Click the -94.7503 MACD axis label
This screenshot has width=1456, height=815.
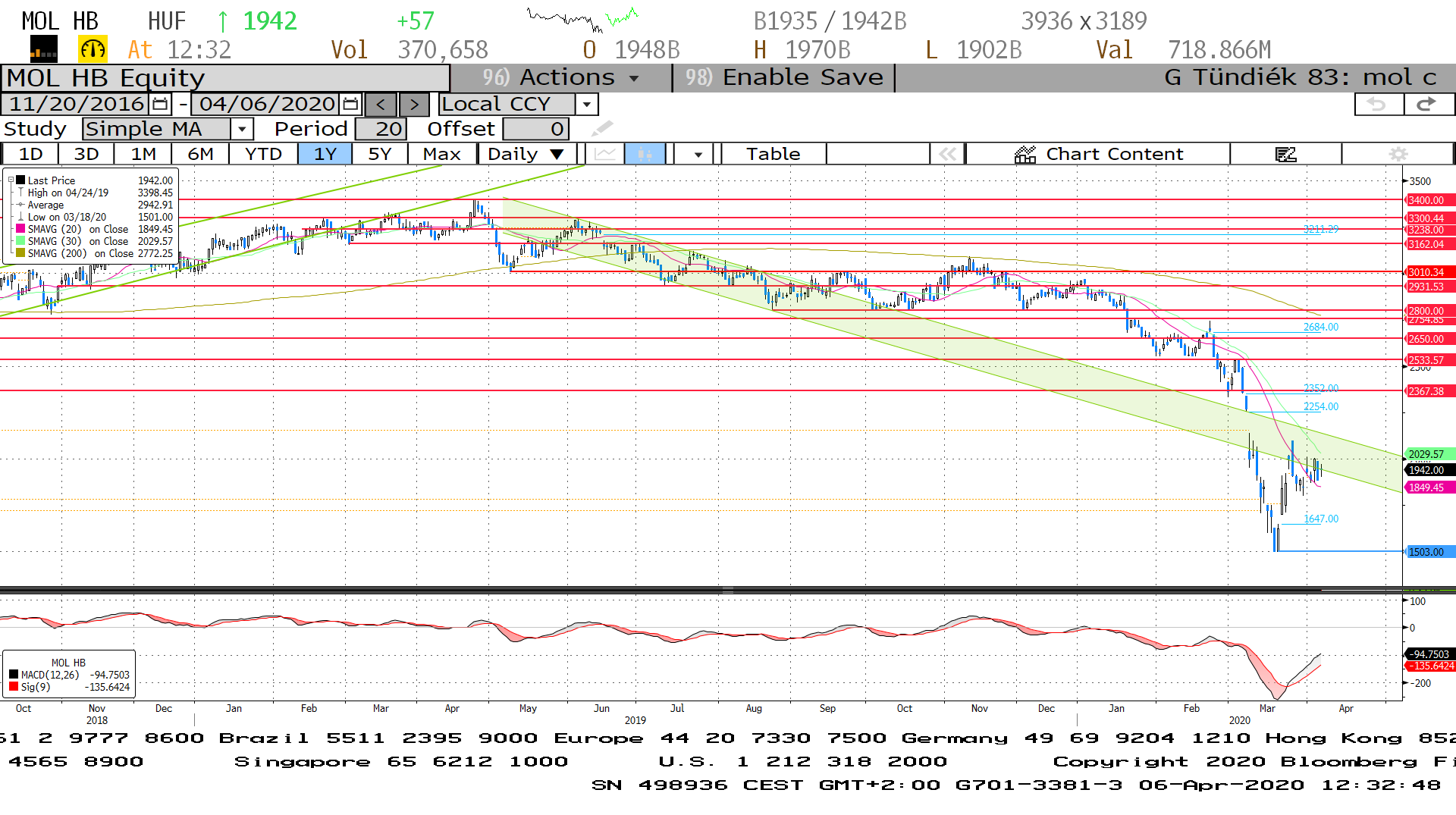coord(1430,654)
